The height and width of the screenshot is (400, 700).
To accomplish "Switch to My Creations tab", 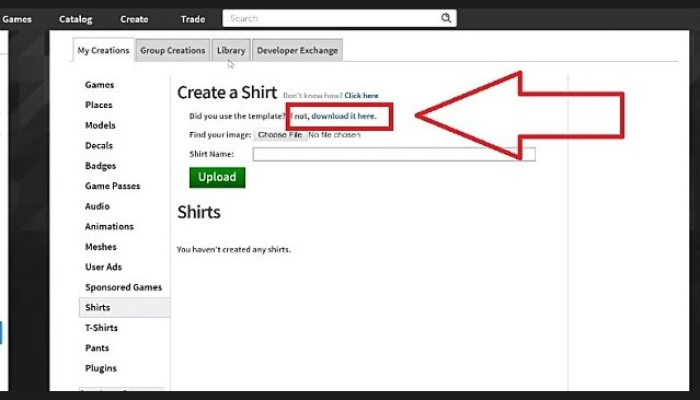I will coord(103,50).
